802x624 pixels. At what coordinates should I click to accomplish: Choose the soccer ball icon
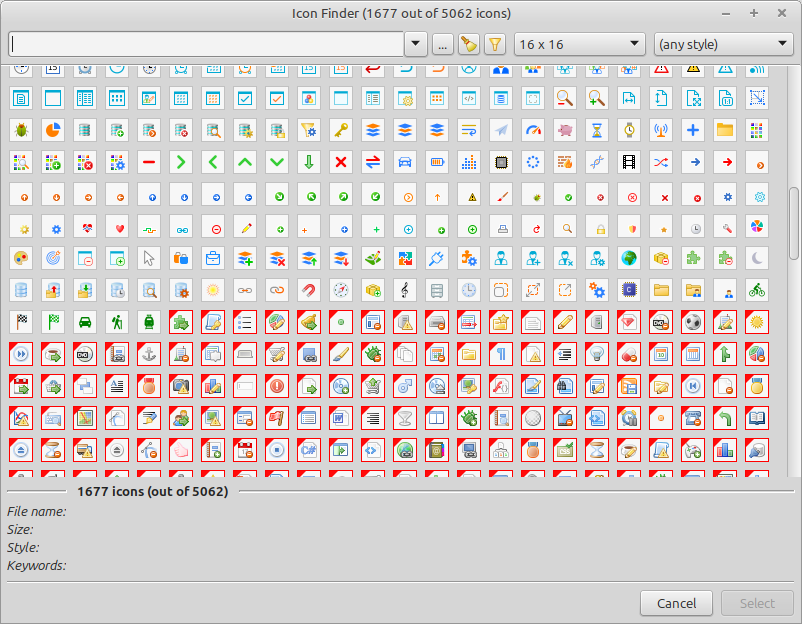click(693, 322)
